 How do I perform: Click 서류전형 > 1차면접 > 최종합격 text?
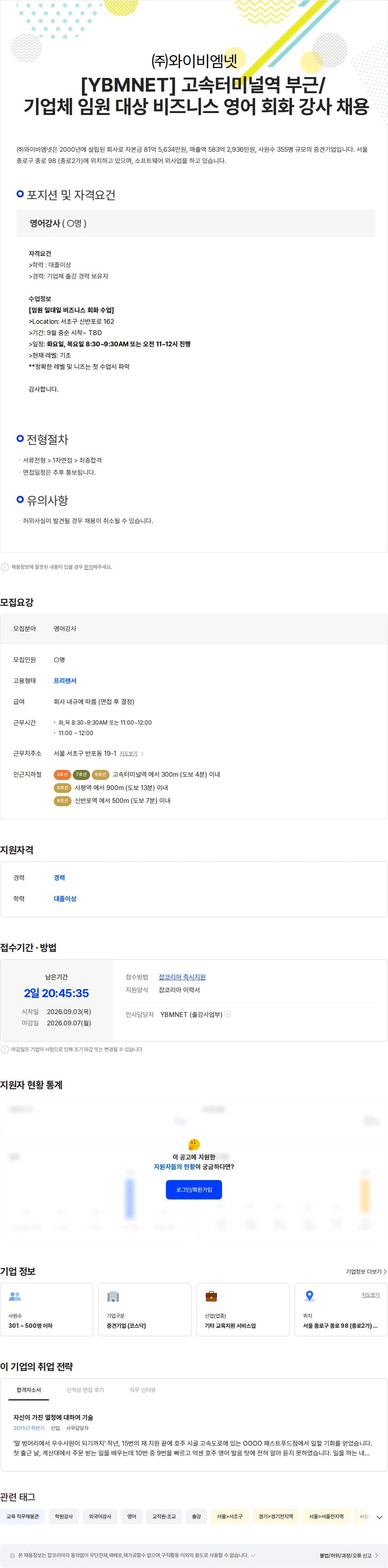coord(62,460)
